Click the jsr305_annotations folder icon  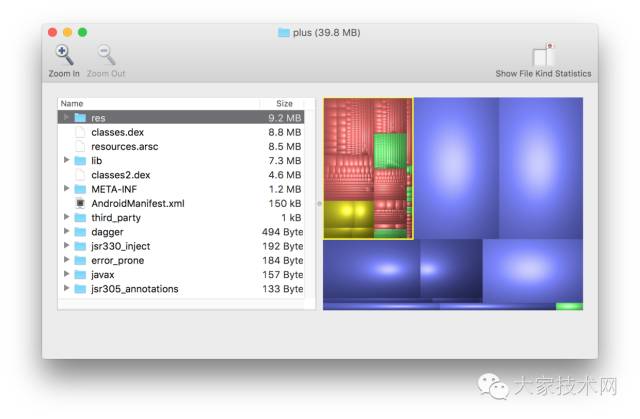[80, 289]
